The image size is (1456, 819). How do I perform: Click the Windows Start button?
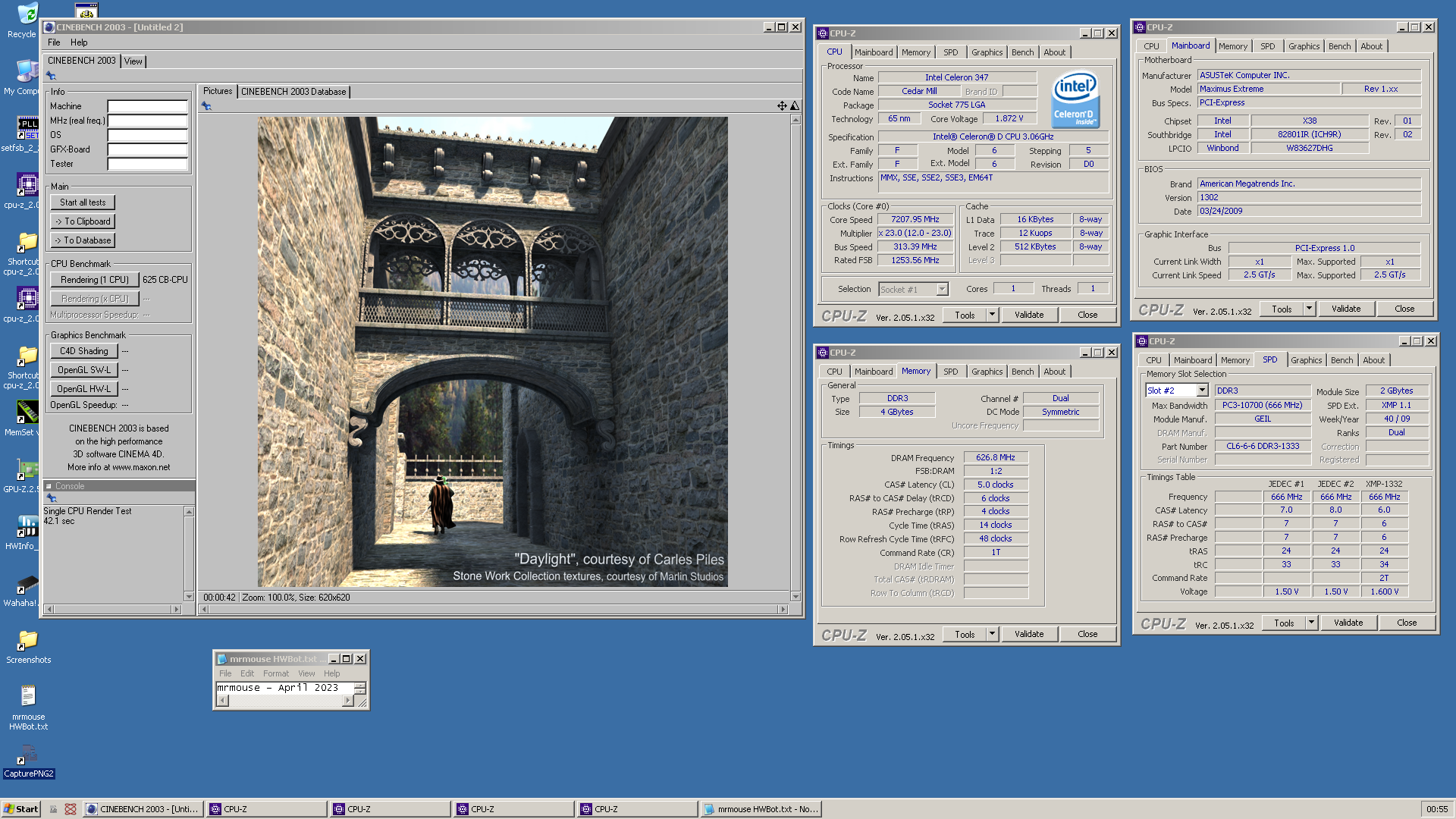[x=21, y=809]
